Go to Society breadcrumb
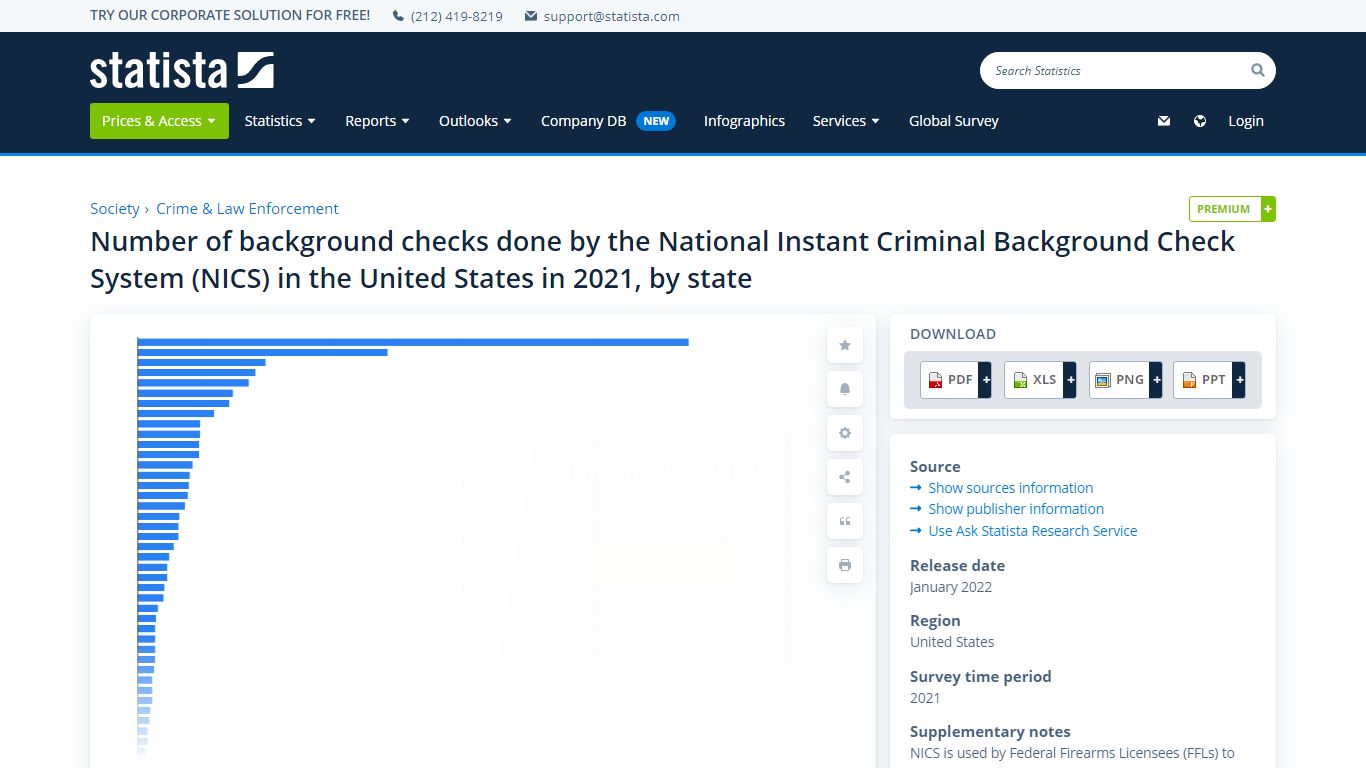 coord(115,208)
